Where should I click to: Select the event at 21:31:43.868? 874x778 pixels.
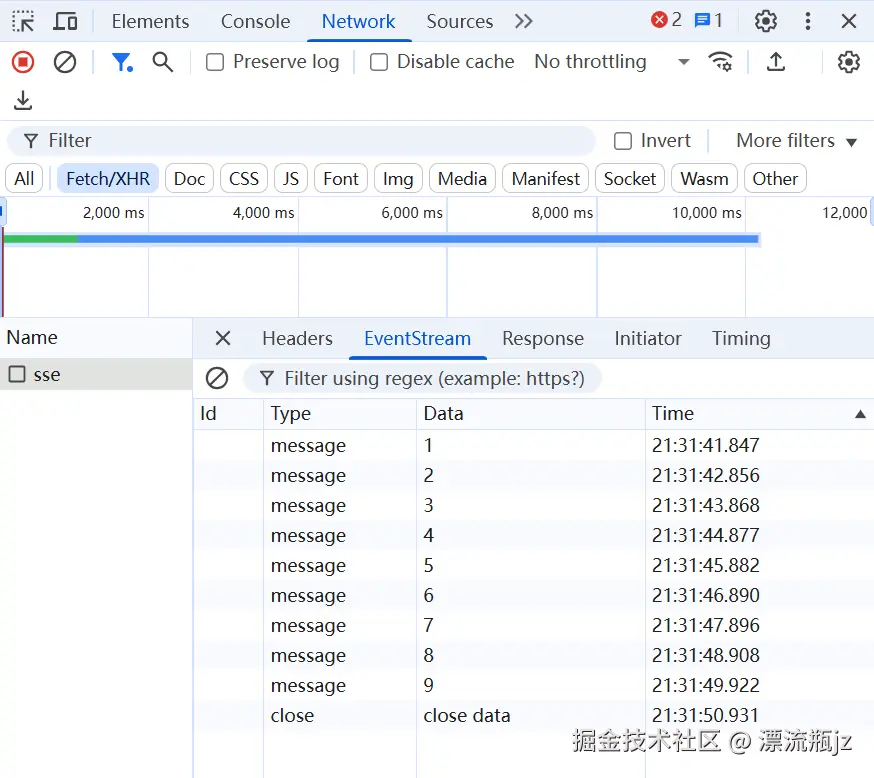pyautogui.click(x=533, y=505)
